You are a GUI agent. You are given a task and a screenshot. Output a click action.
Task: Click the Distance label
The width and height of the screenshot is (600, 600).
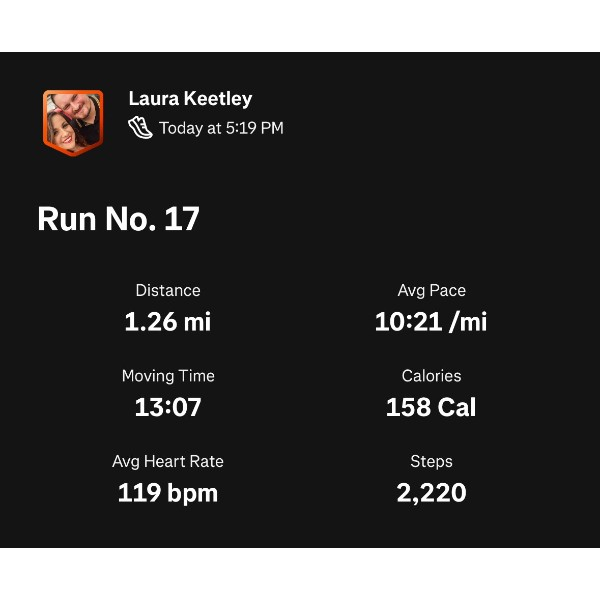pos(168,291)
